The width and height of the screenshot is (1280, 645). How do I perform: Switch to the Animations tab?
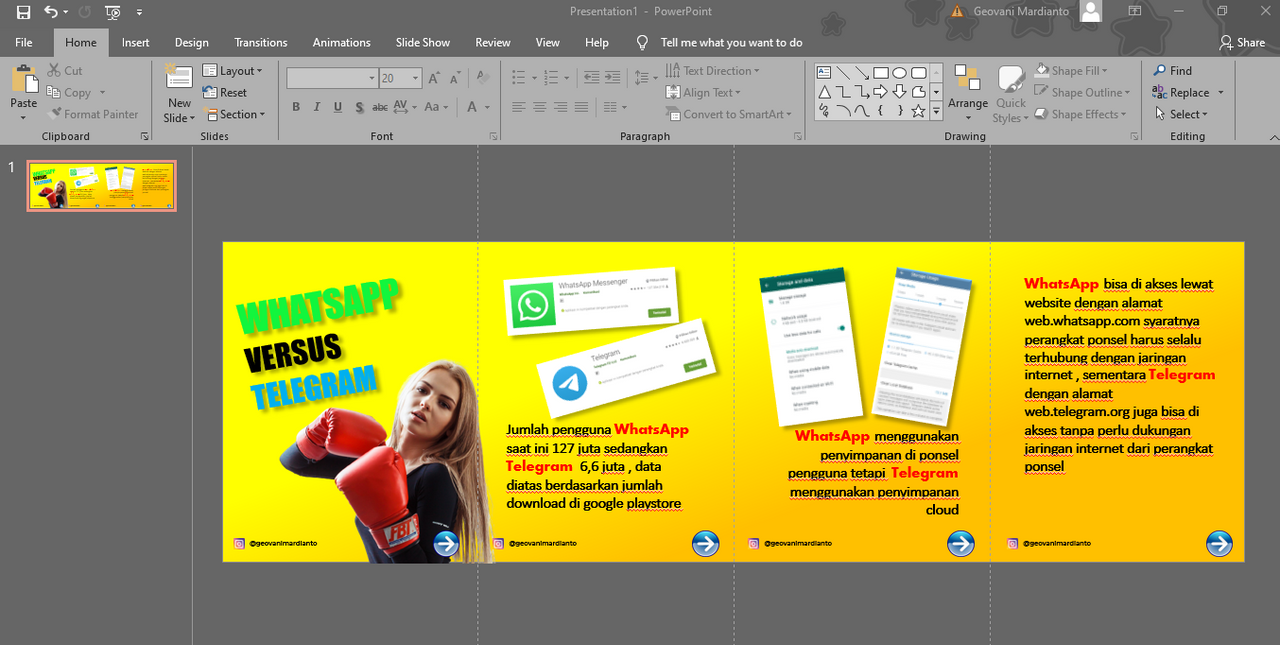coord(342,43)
